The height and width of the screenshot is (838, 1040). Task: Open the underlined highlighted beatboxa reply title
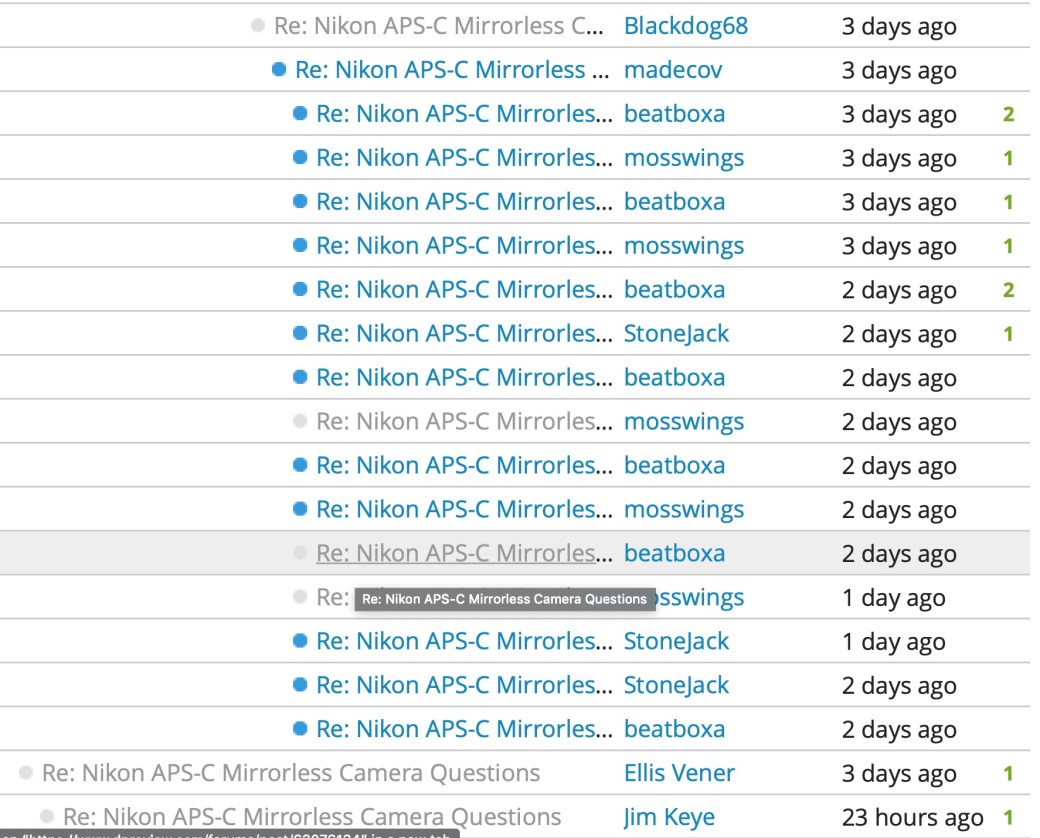(x=463, y=553)
